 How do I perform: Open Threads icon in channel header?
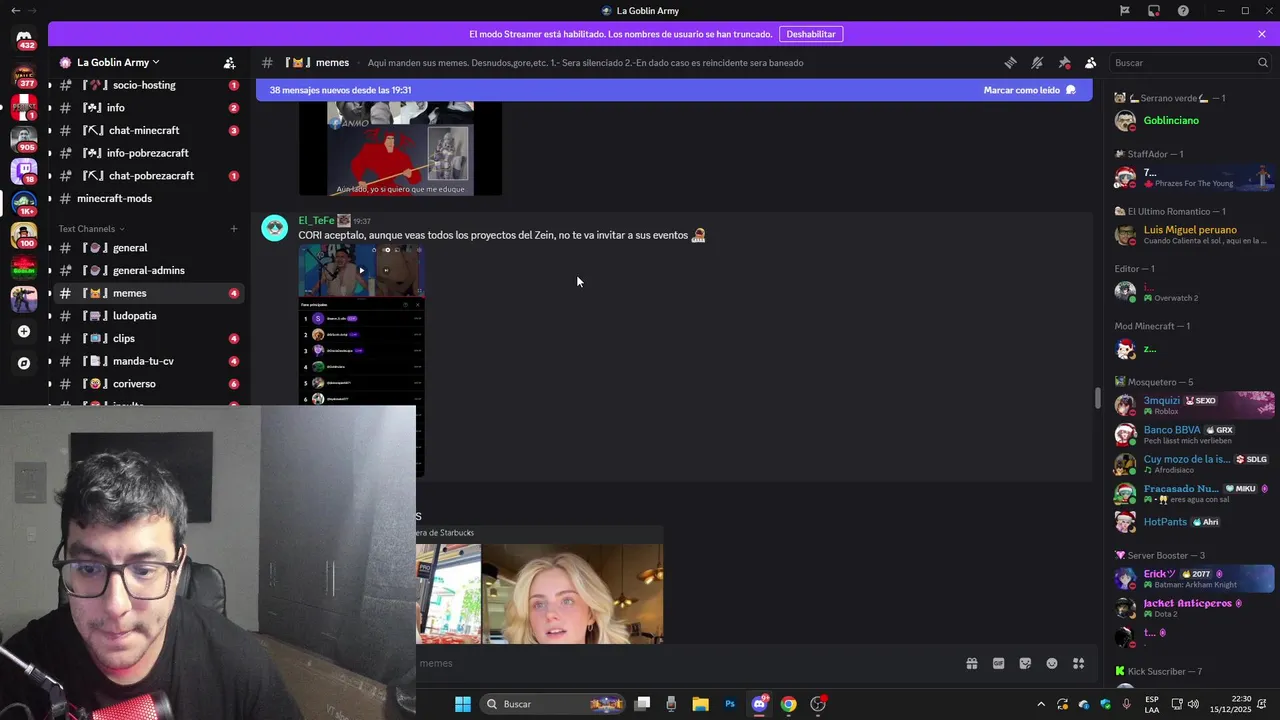(1010, 62)
